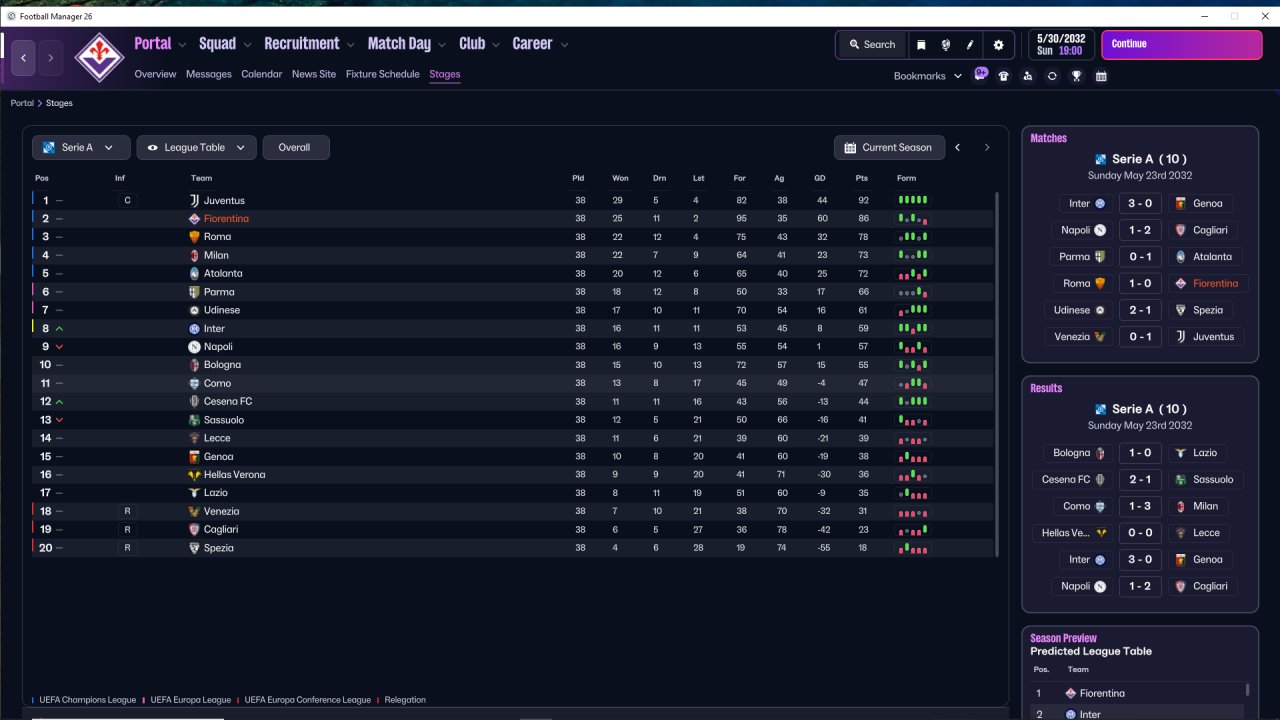This screenshot has width=1280, height=720.
Task: Click the calendar shortcut icon below Continue
Action: click(1101, 76)
